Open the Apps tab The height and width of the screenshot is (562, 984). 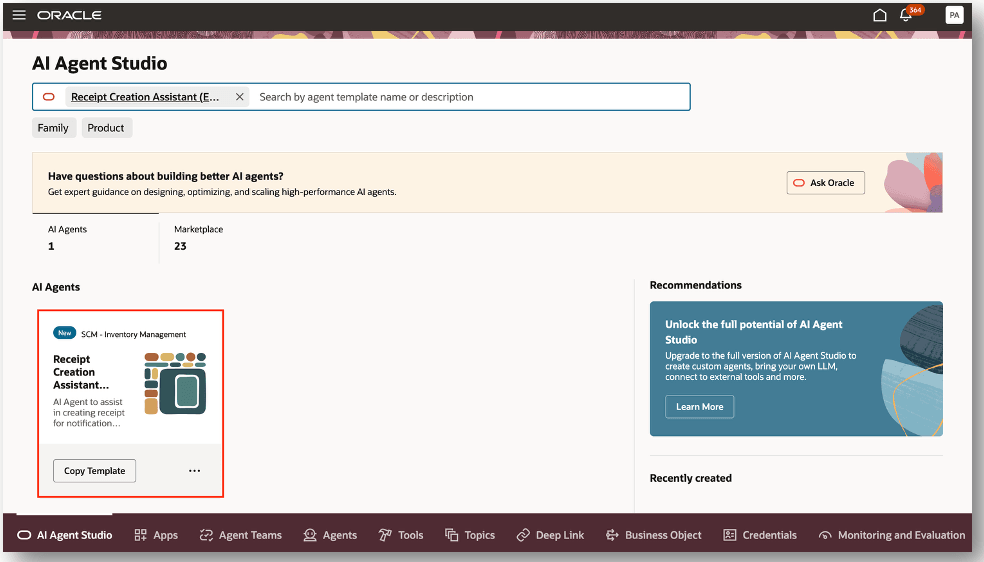click(156, 535)
